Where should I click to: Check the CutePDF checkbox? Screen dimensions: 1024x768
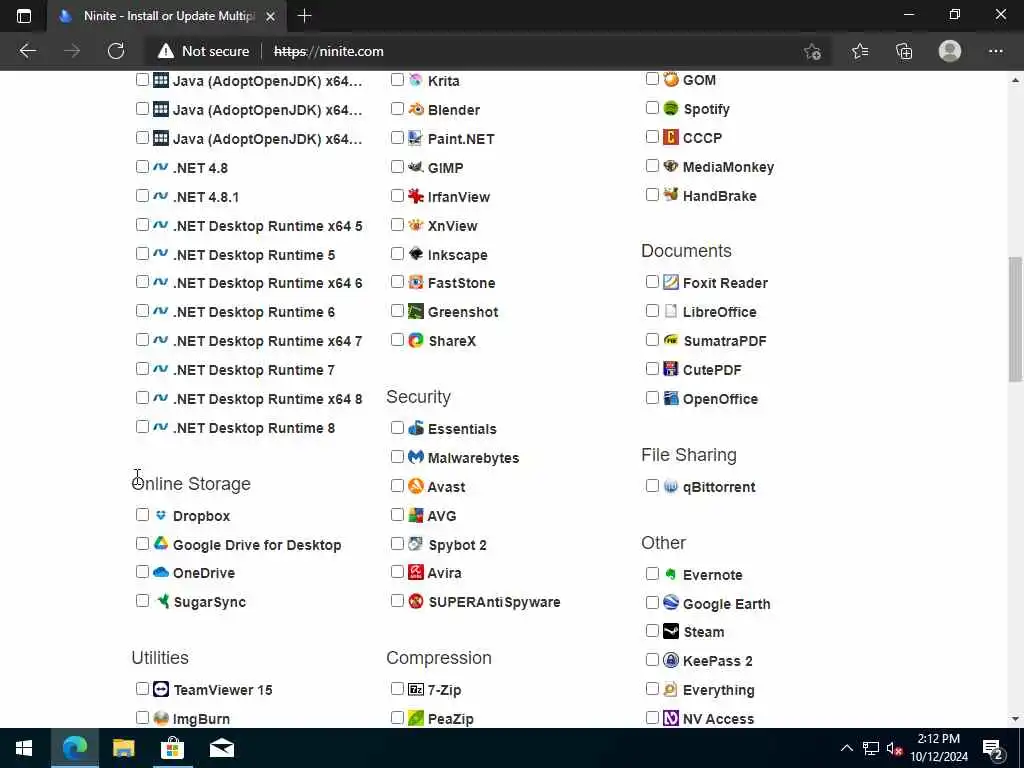pyautogui.click(x=652, y=369)
